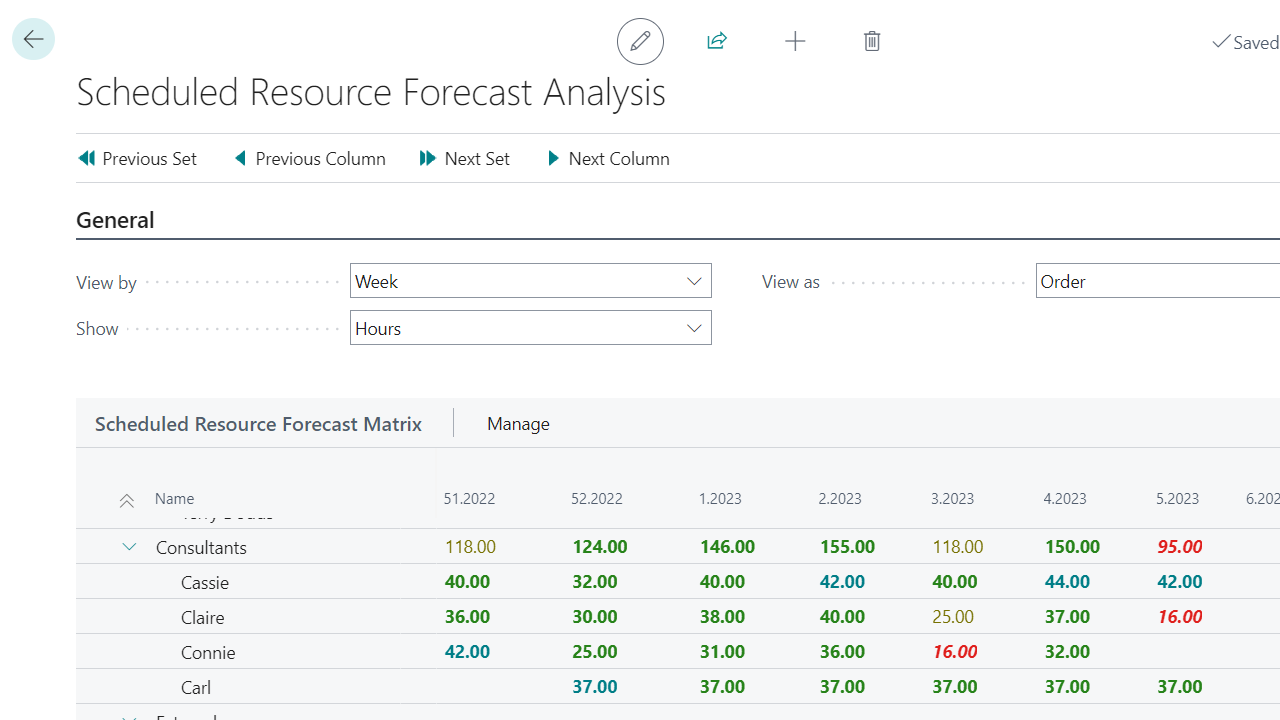Advance to Next Set
Image resolution: width=1280 pixels, height=720 pixels.
point(465,159)
